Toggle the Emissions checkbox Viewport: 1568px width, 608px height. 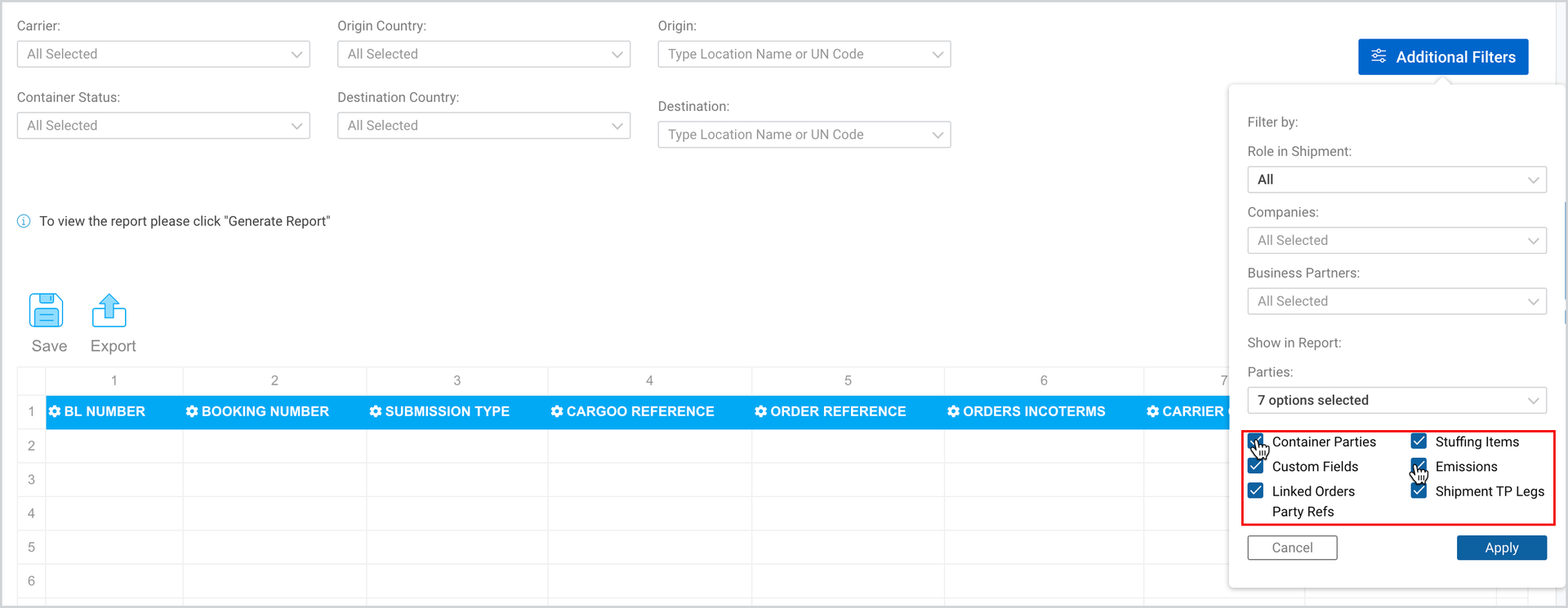point(1419,466)
